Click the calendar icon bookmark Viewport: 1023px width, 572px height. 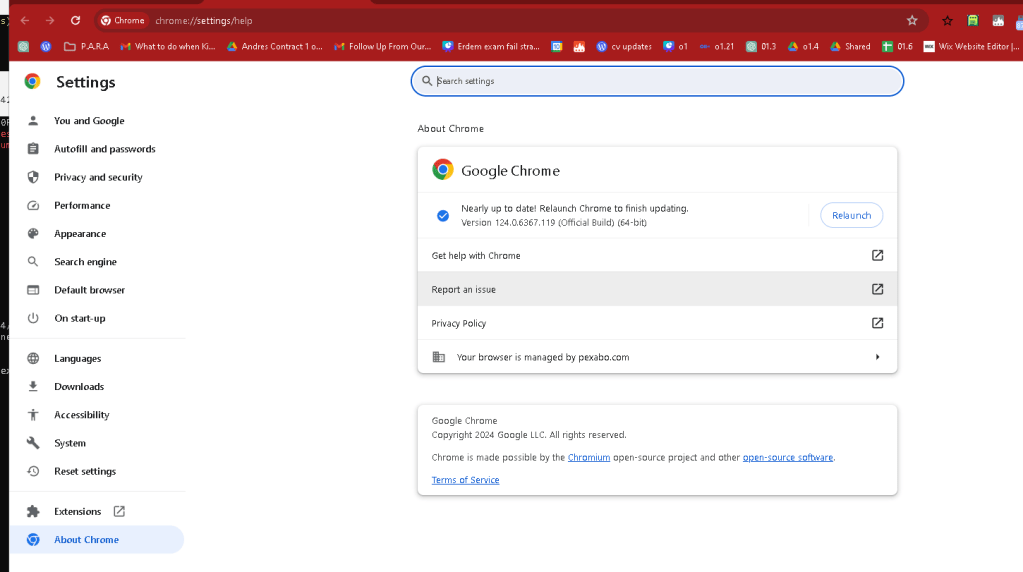[x=557, y=46]
